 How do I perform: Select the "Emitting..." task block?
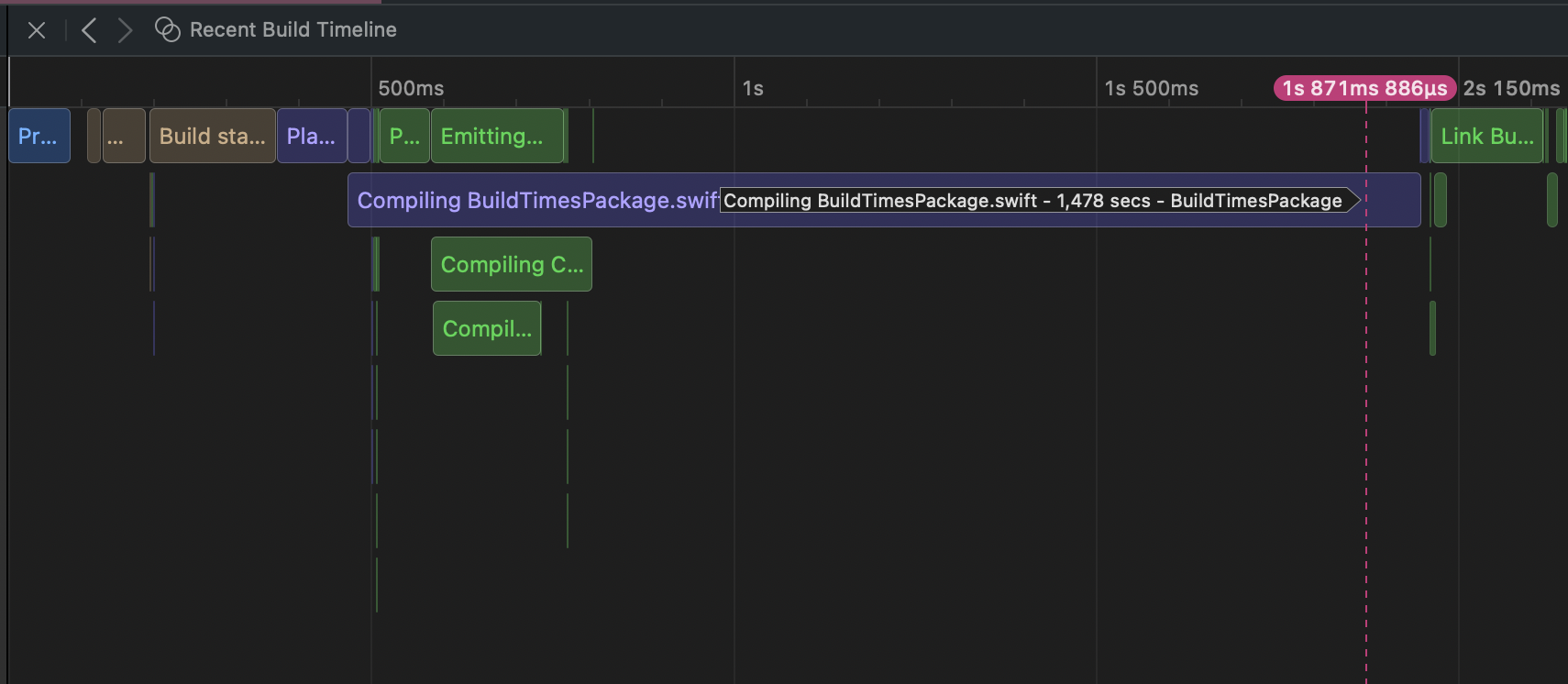pyautogui.click(x=496, y=136)
